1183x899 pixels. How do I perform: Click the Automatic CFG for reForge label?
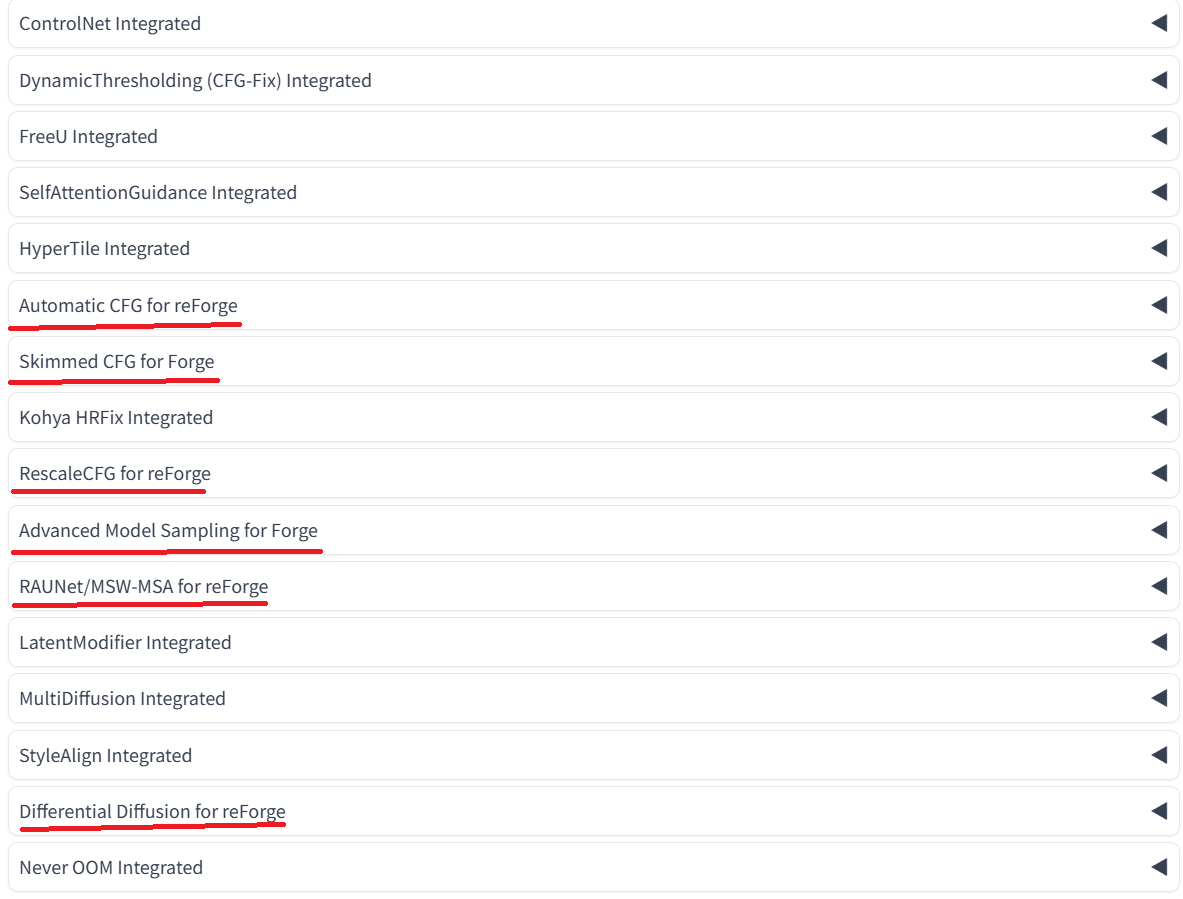coord(128,305)
